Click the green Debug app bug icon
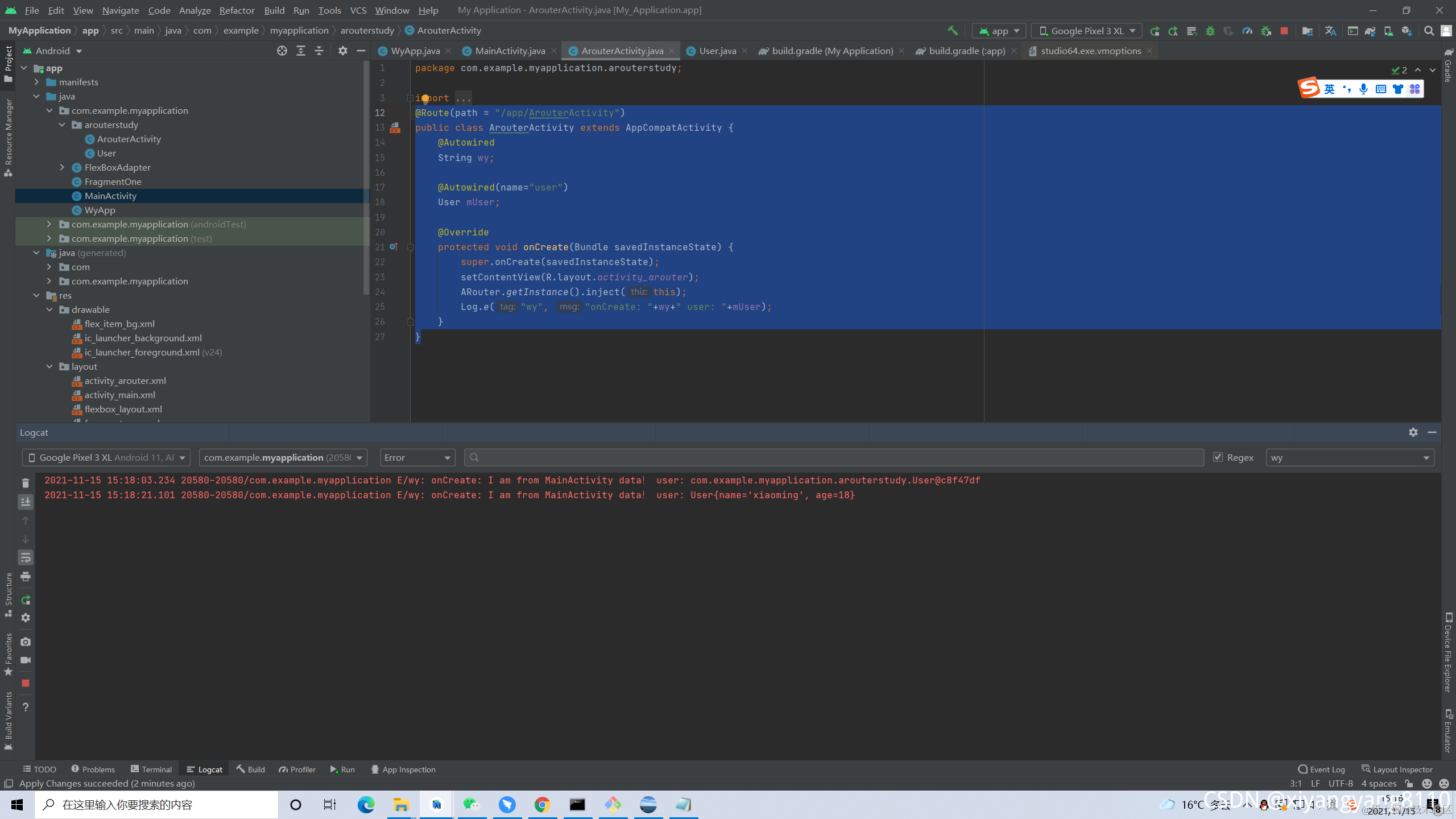Viewport: 1456px width, 819px height. click(x=1210, y=31)
